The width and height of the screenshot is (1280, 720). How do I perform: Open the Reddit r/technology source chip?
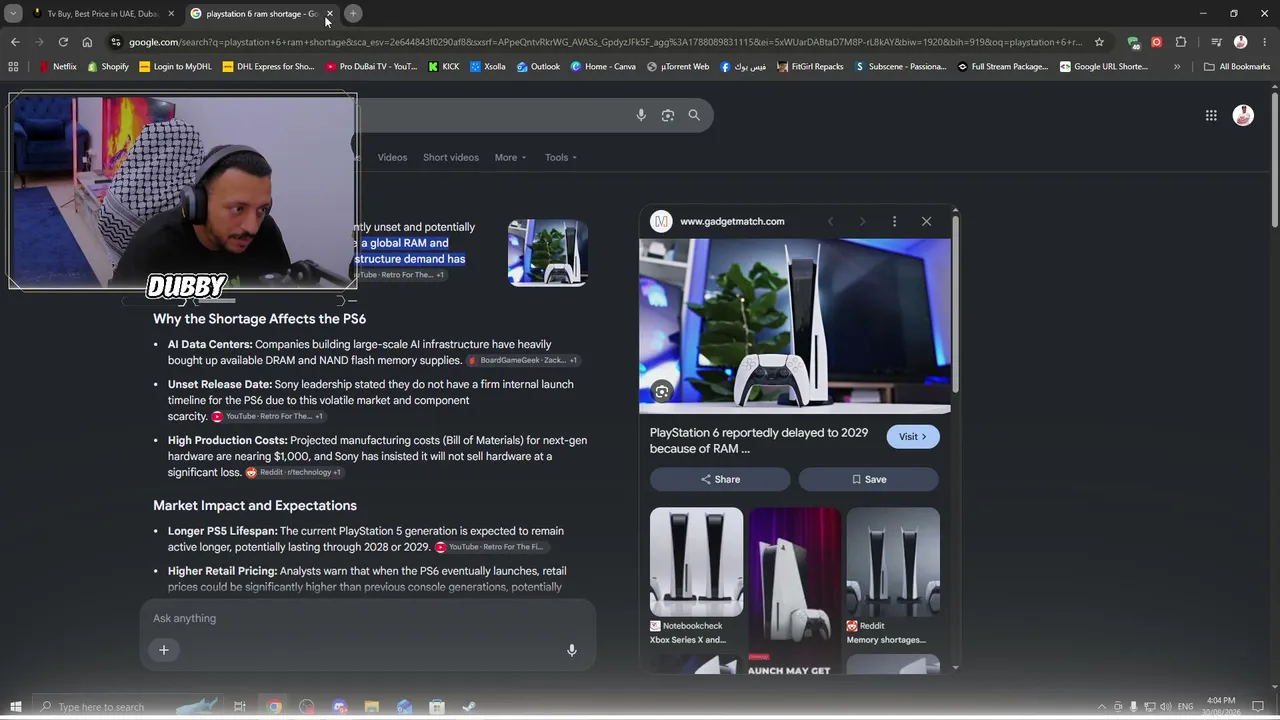pos(294,472)
